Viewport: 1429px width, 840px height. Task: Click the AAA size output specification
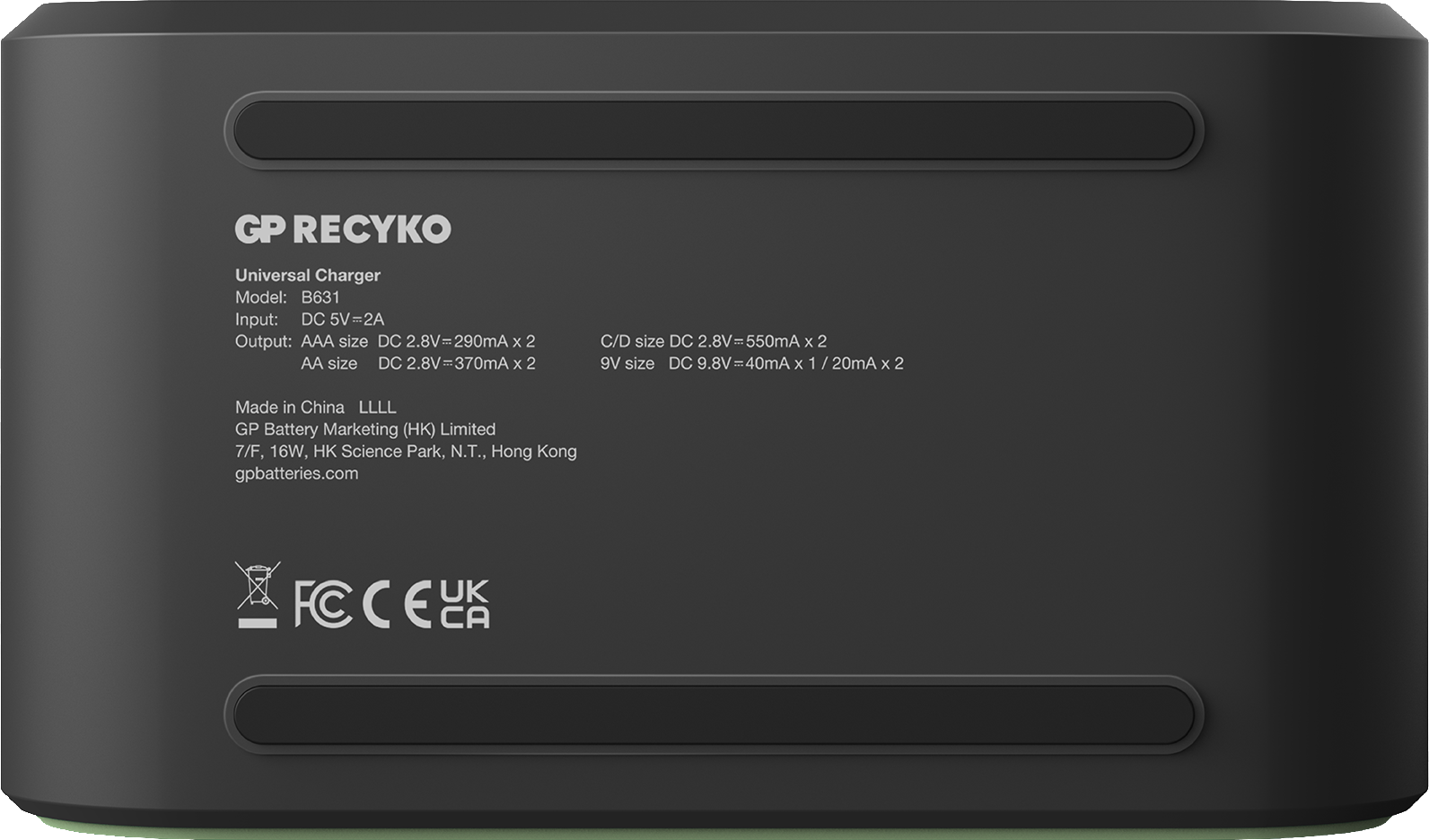[x=418, y=341]
